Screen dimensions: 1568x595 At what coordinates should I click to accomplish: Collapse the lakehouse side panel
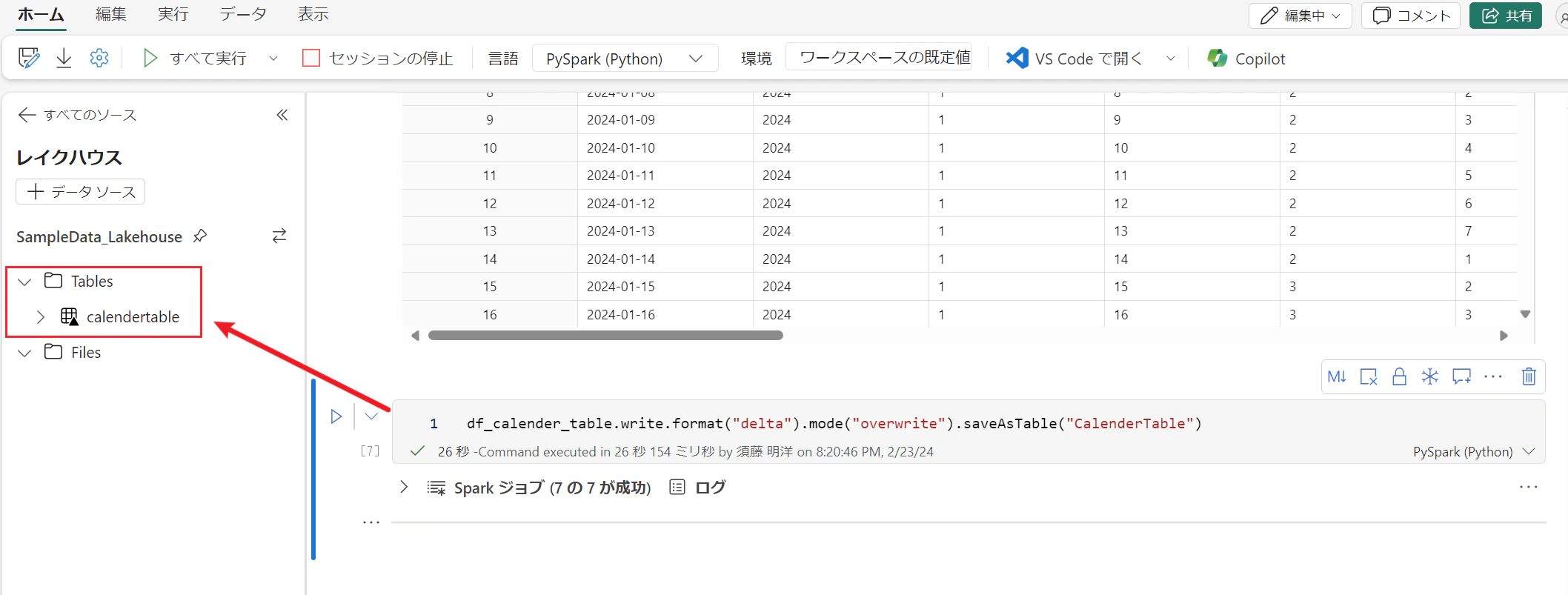click(x=282, y=115)
